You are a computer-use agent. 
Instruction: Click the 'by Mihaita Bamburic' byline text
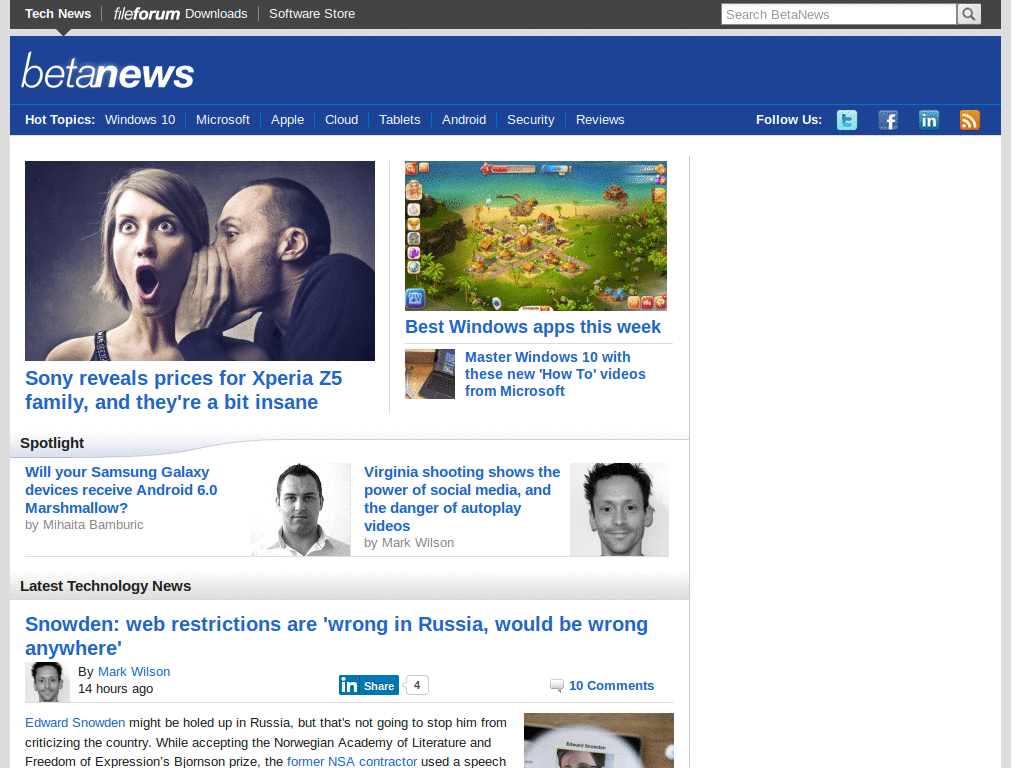(x=84, y=524)
